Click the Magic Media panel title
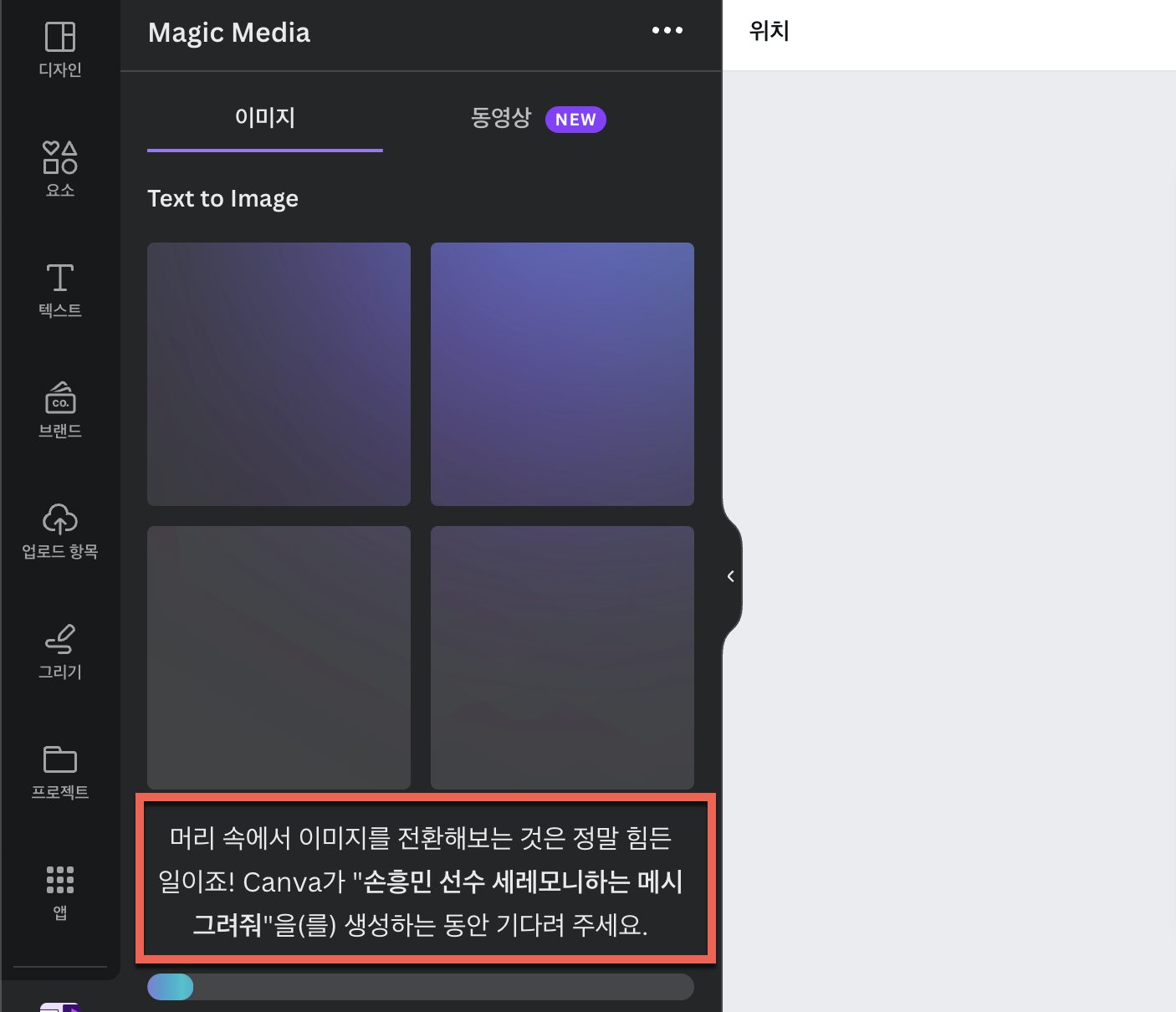Image resolution: width=1176 pixels, height=1012 pixels. click(229, 33)
